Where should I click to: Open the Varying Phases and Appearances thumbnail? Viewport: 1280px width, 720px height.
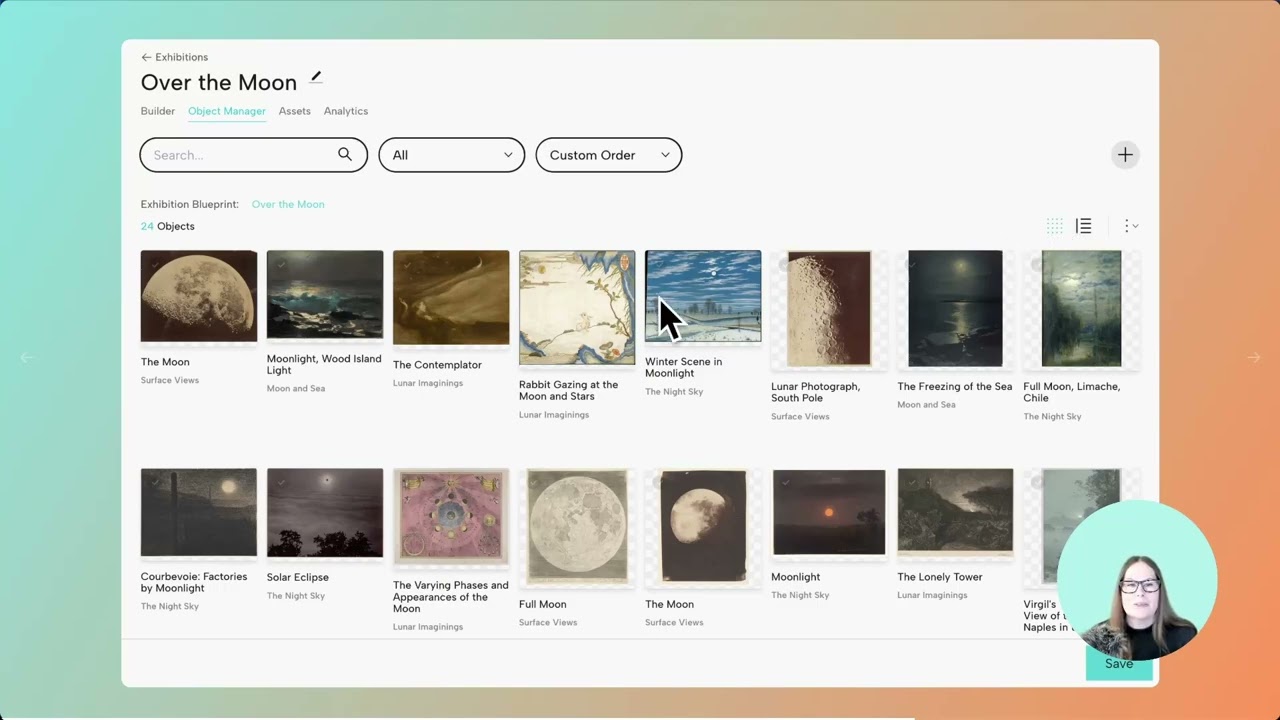(451, 516)
